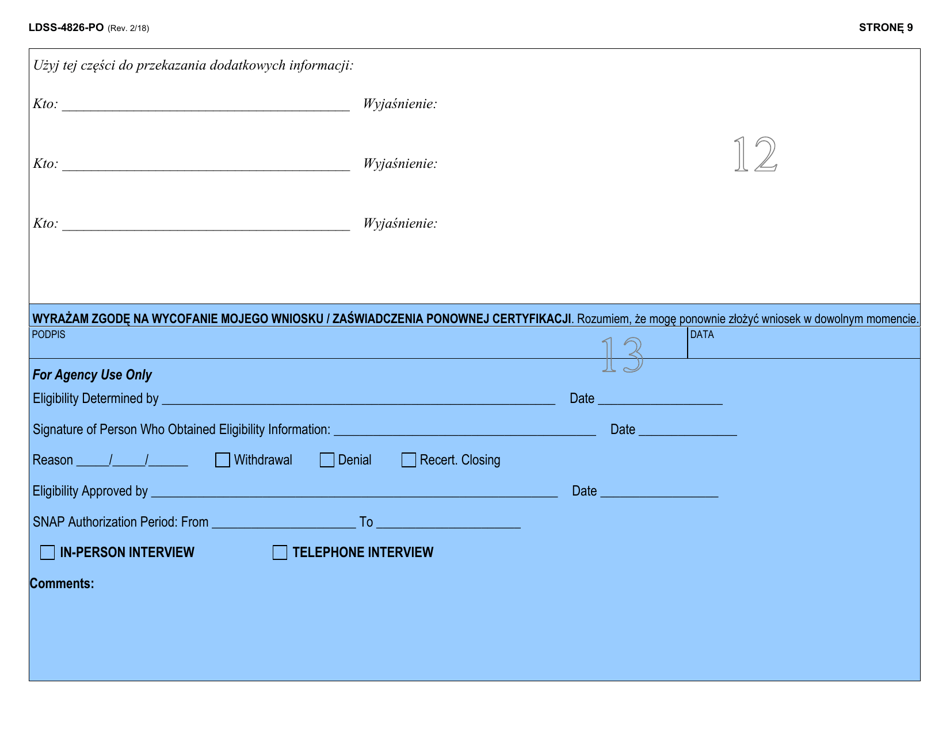950x733 pixels.
Task: Enable the IN-PERSON INTERVIEW checkbox
Action: (x=47, y=551)
